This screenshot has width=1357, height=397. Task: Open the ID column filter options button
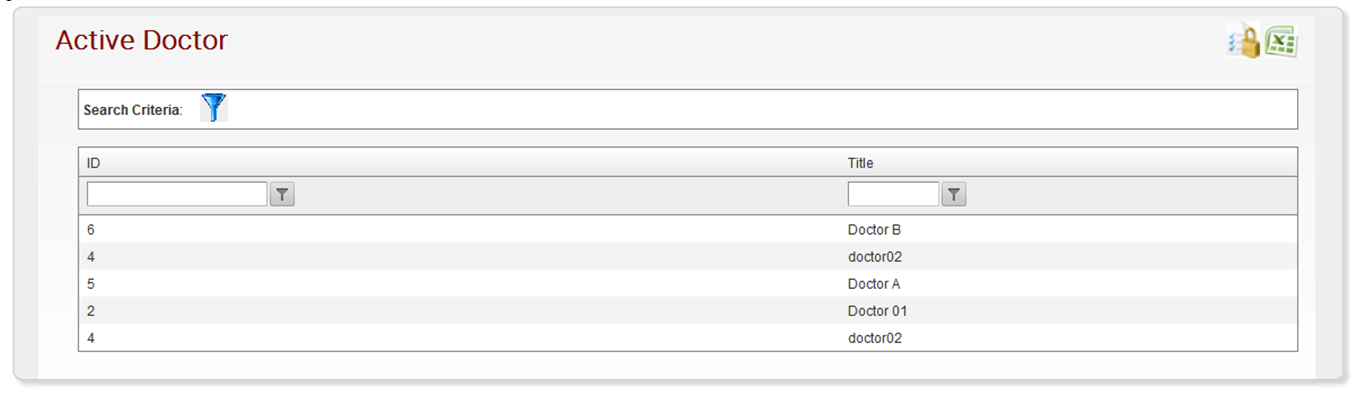pyautogui.click(x=283, y=195)
